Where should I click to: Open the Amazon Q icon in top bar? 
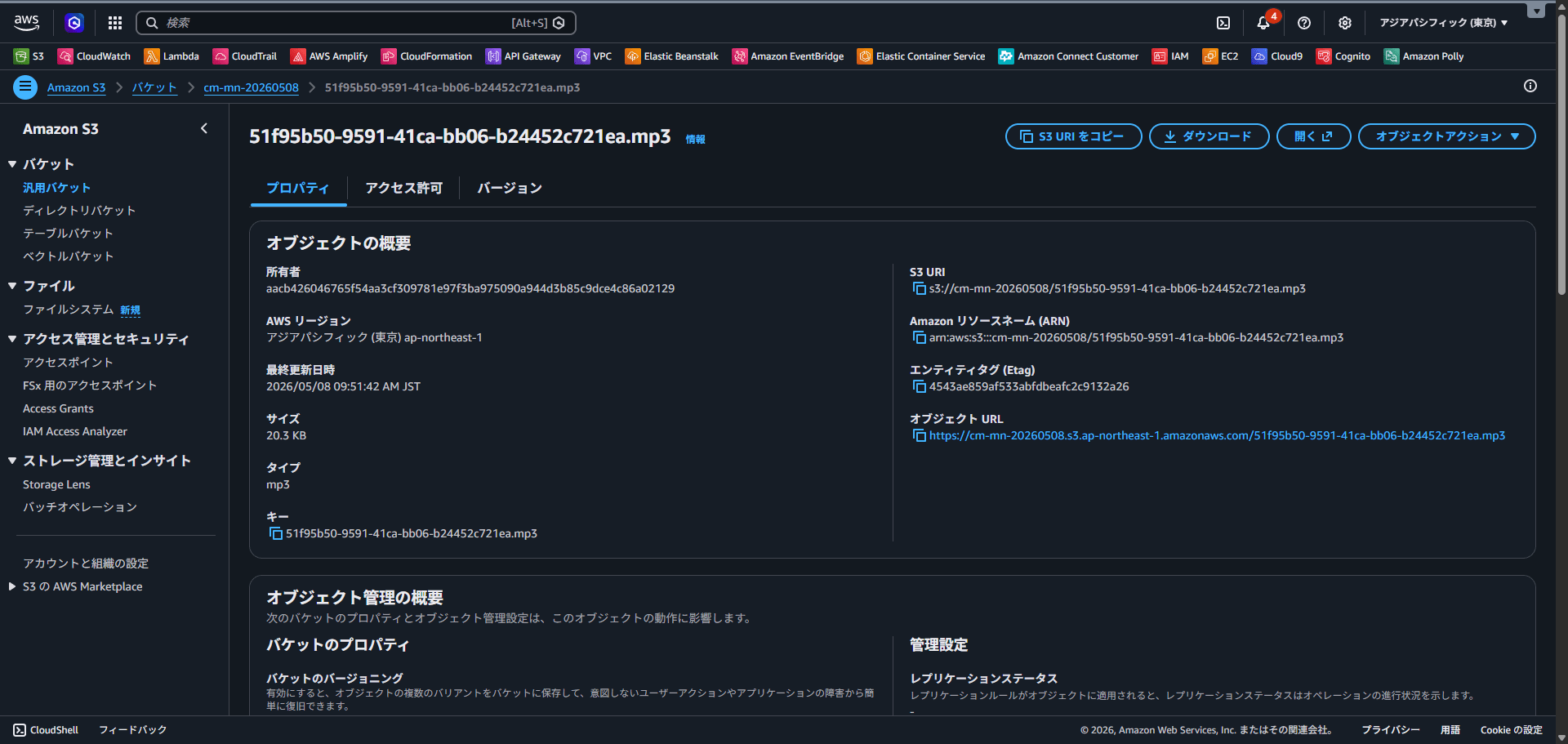[74, 23]
